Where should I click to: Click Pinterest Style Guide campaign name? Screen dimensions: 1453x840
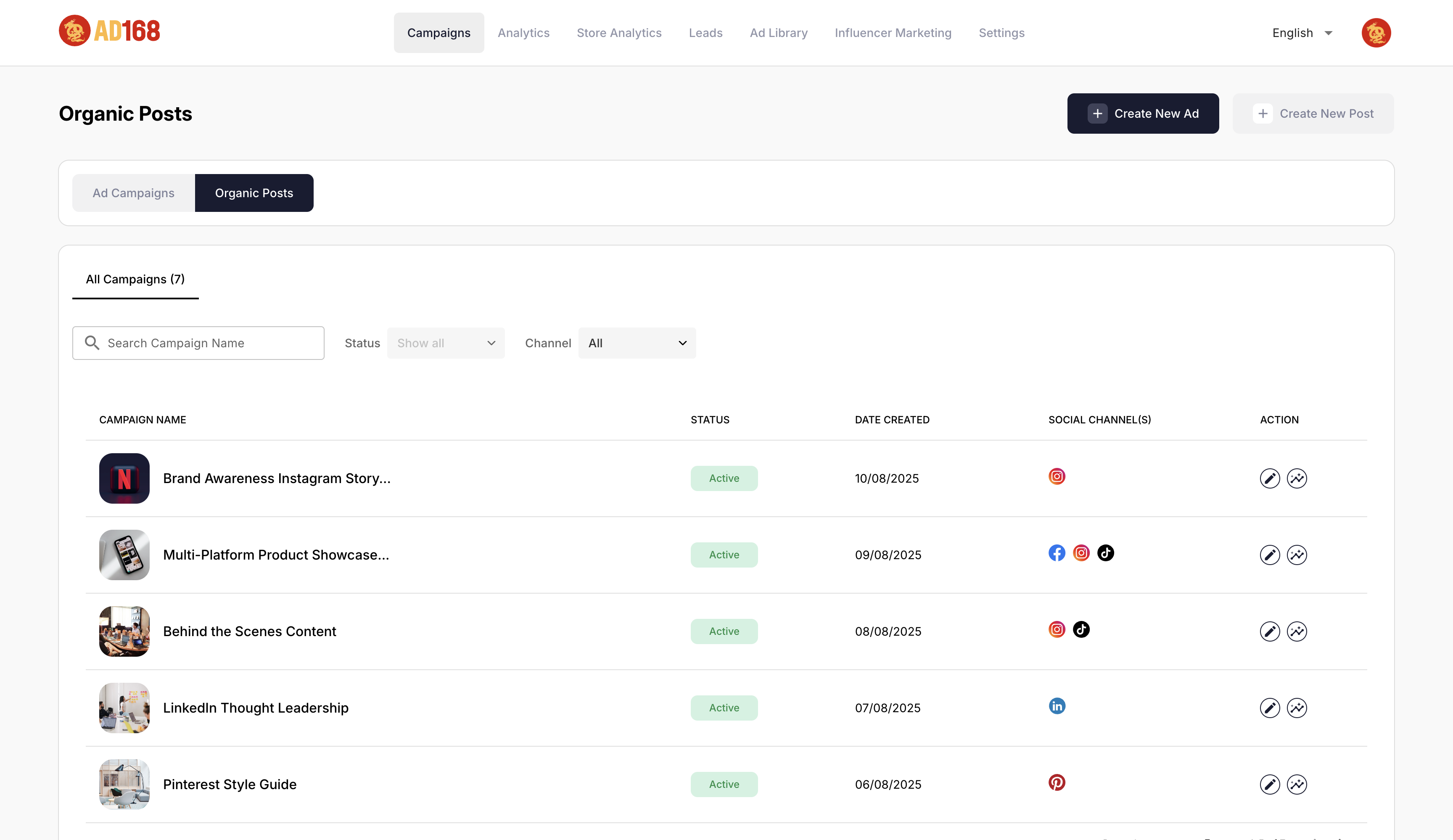[230, 785]
